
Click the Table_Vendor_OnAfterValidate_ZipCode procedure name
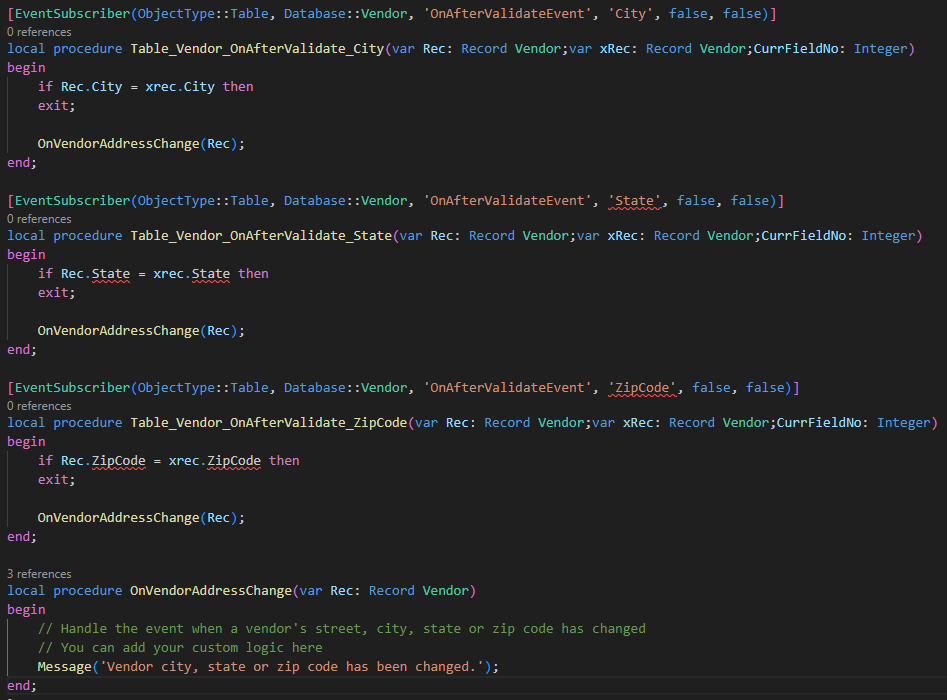268,423
